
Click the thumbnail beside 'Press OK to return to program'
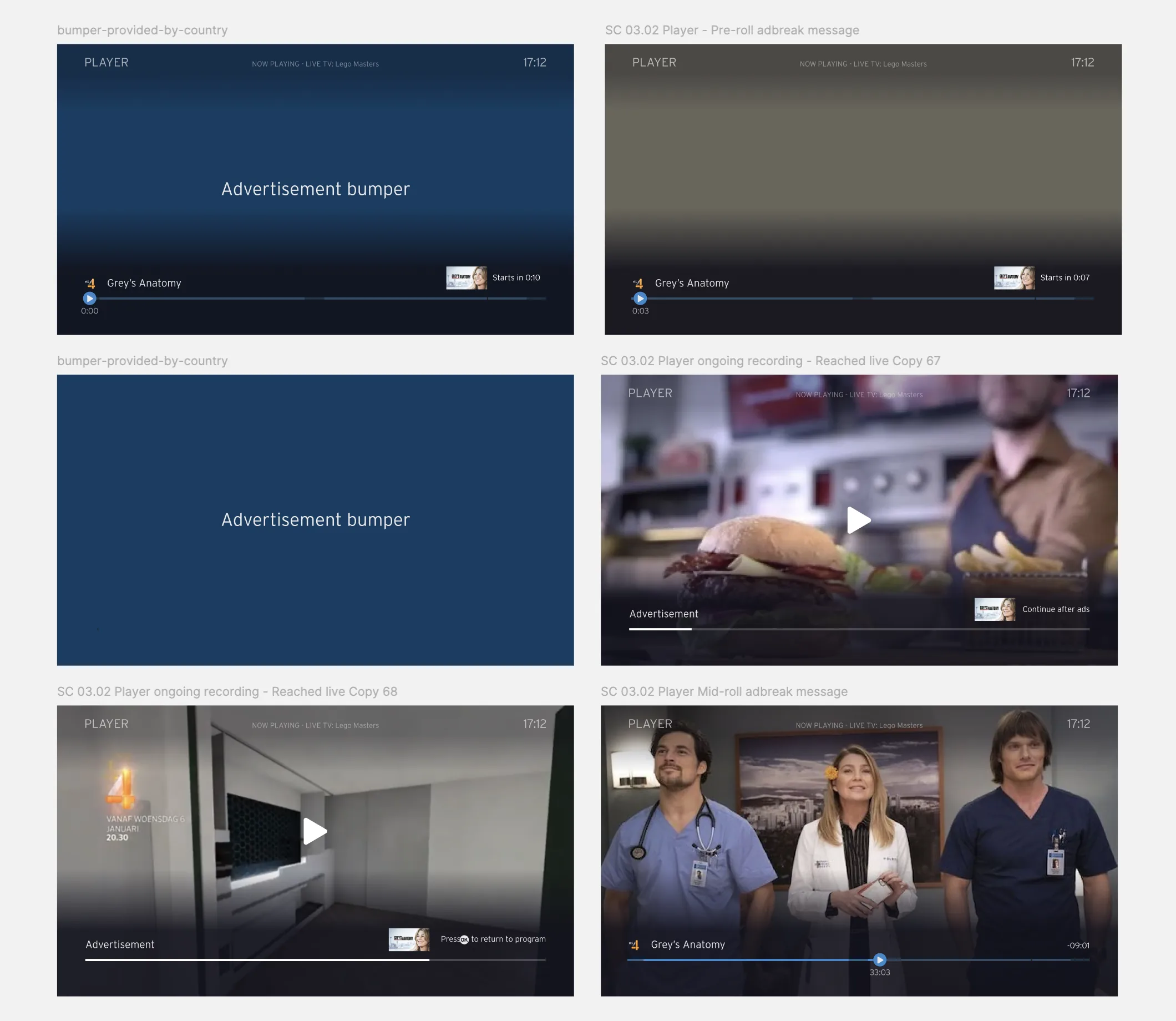tap(409, 939)
